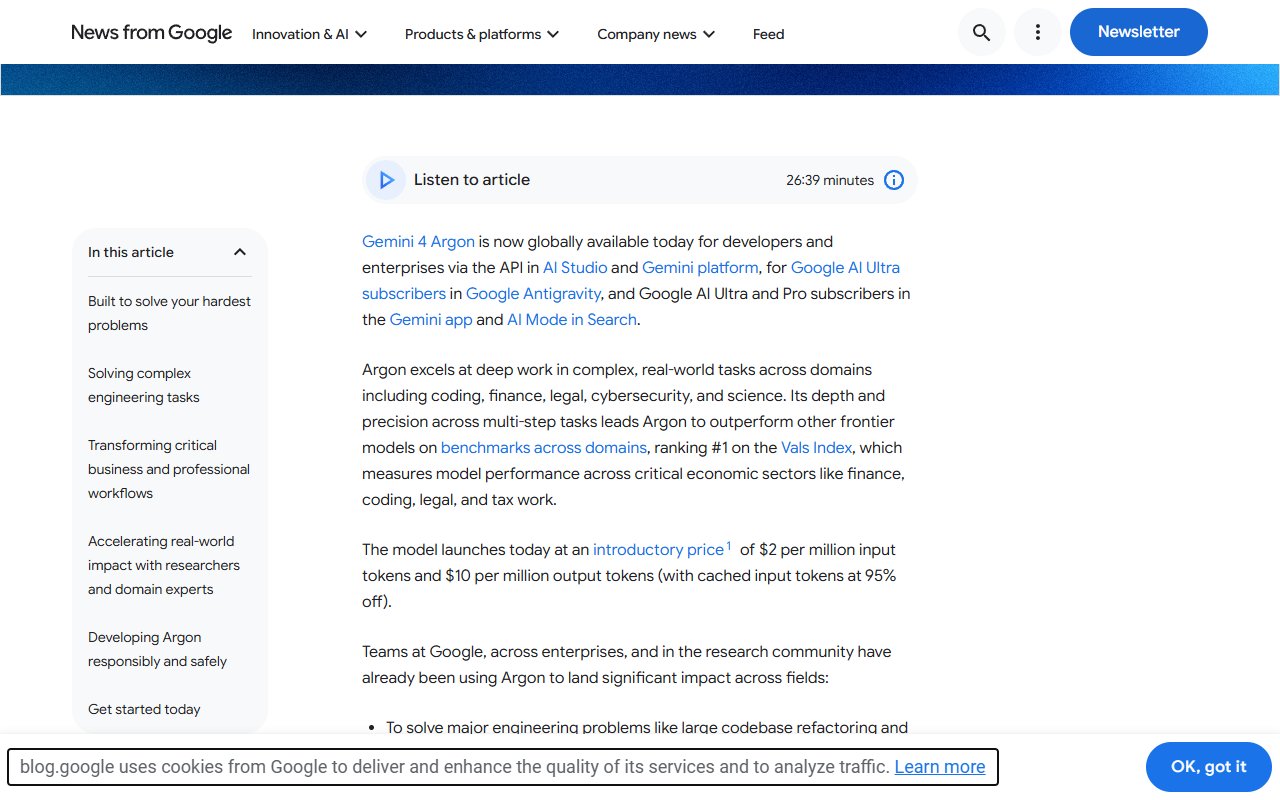Open the Gemini app link
1280x800 pixels.
click(431, 319)
